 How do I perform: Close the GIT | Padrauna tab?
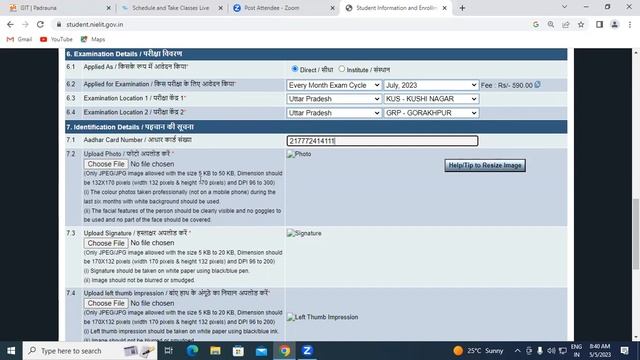click(x=109, y=8)
